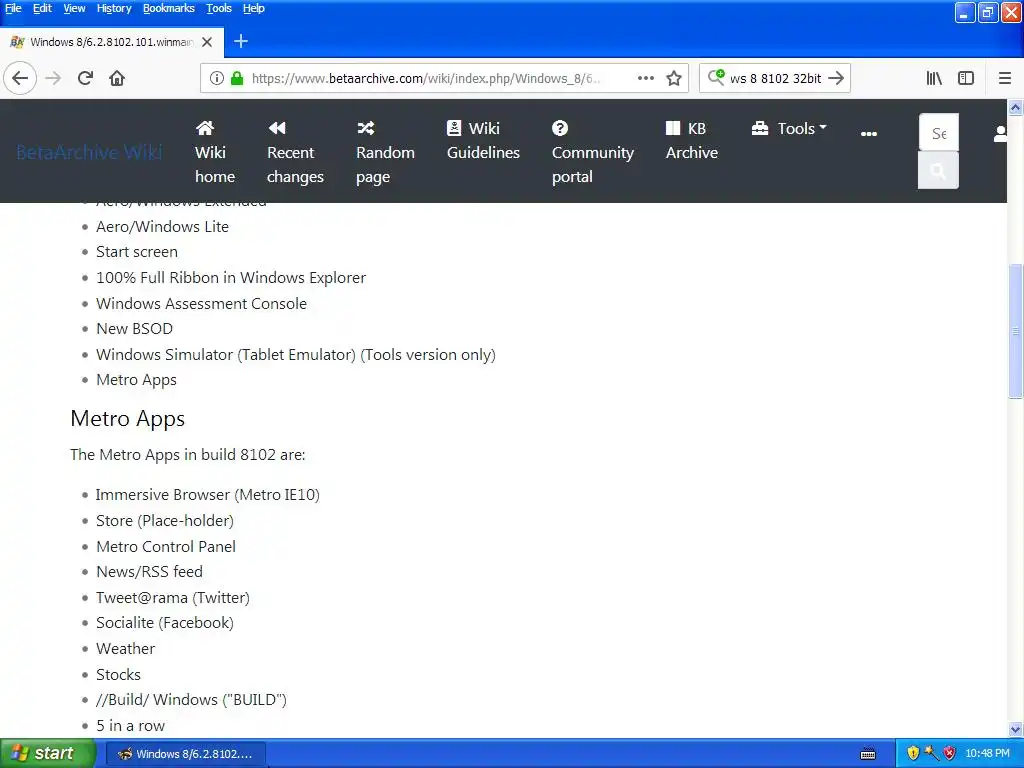
Task: Expand the ellipsis menu in wiki navbar
Action: pos(869,133)
